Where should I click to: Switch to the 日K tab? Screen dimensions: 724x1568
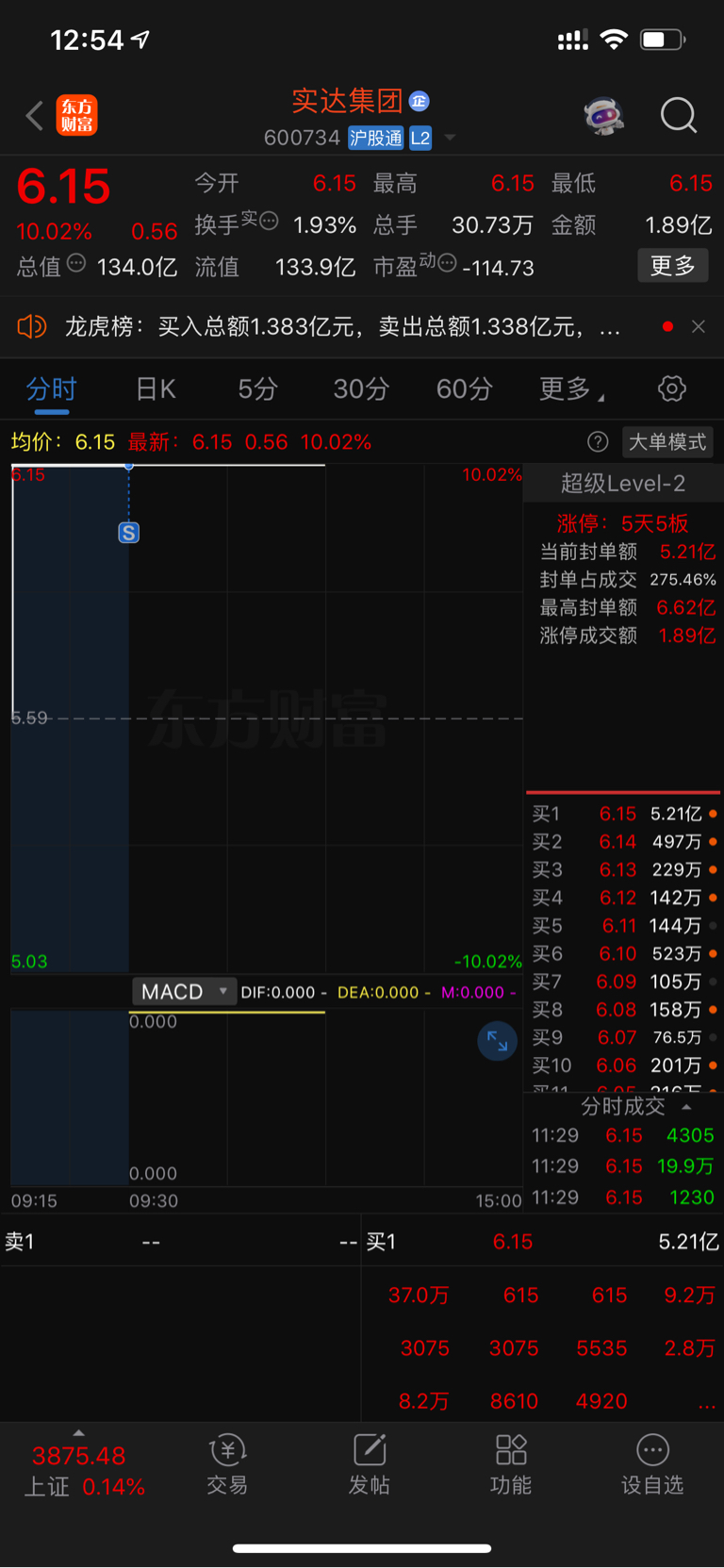(156, 389)
